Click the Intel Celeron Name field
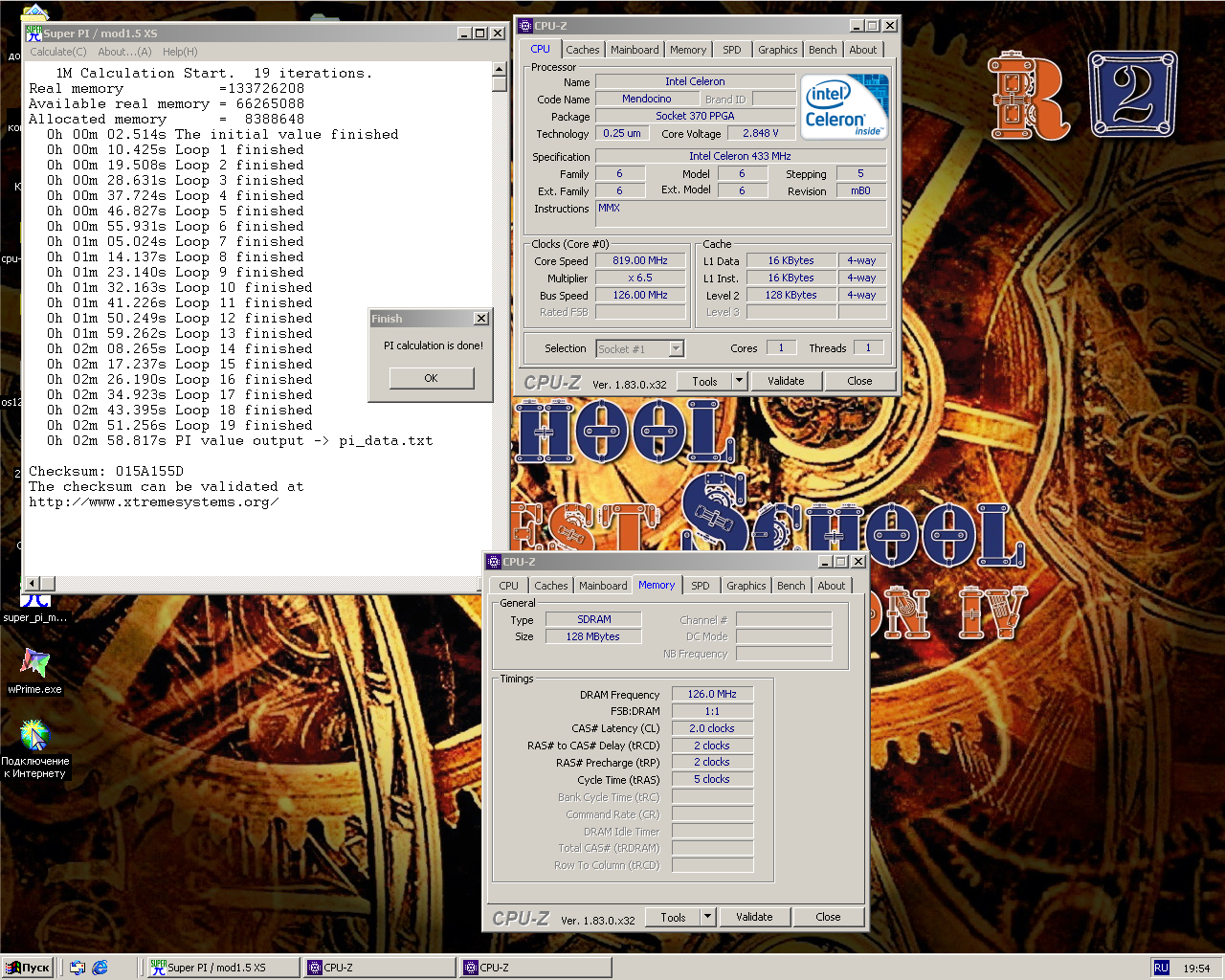 tap(695, 82)
